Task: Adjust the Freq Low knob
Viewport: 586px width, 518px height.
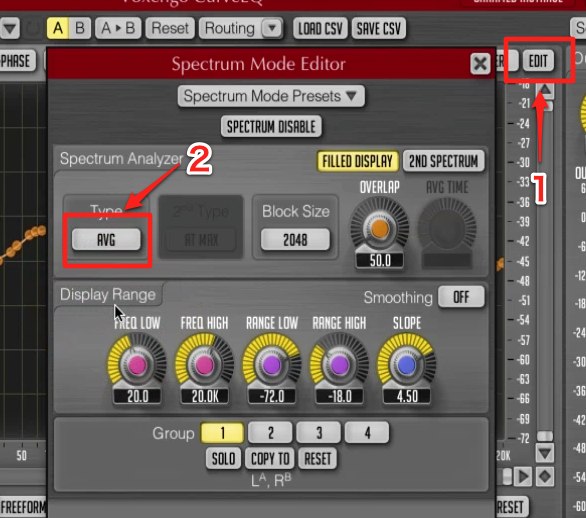Action: [x=137, y=365]
